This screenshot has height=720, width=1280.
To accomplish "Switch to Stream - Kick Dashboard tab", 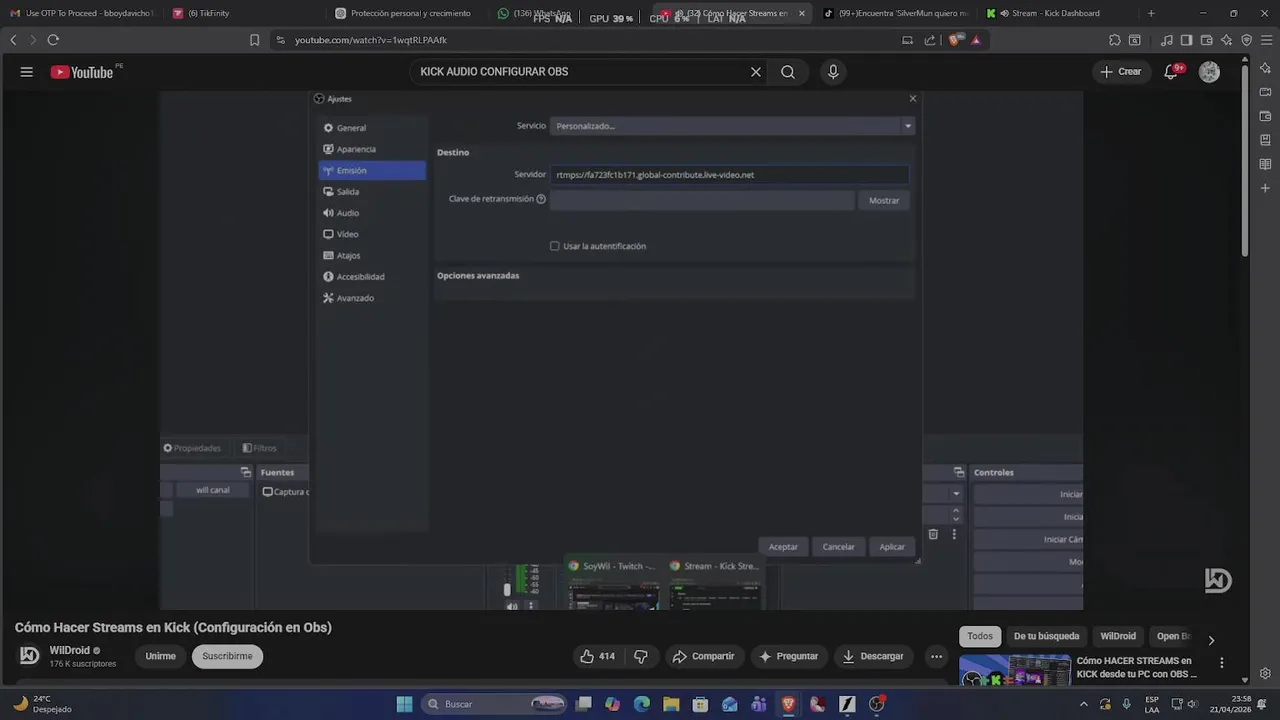I will (1057, 13).
